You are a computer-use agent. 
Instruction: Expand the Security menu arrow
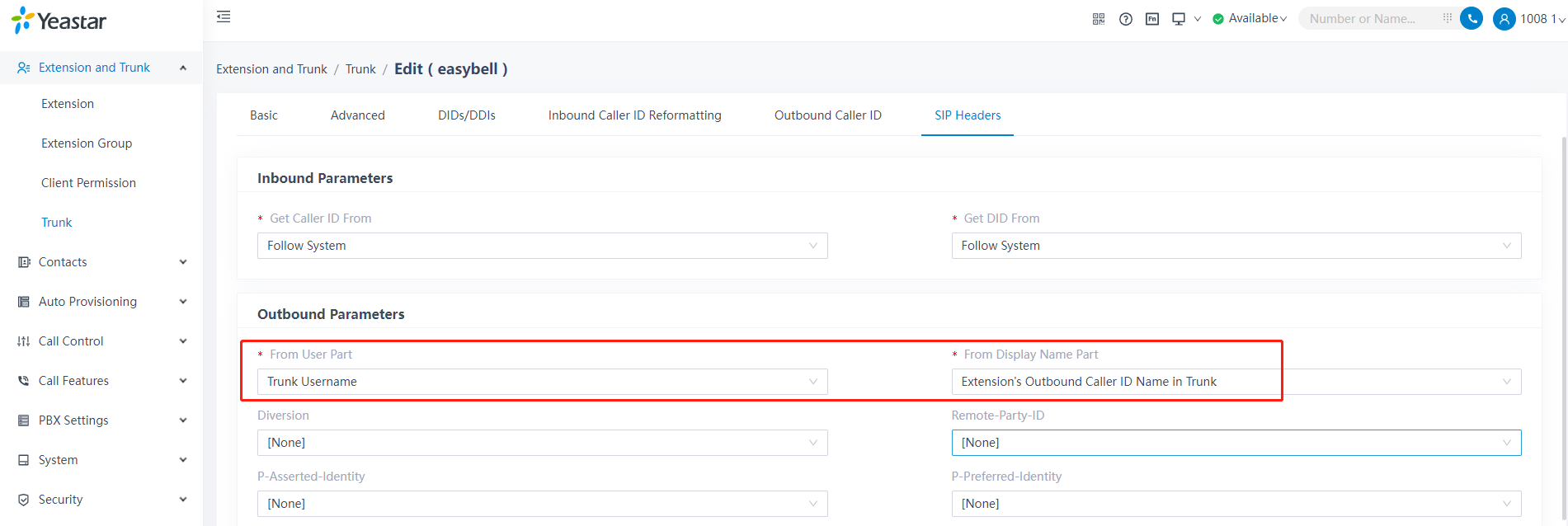coord(183,500)
